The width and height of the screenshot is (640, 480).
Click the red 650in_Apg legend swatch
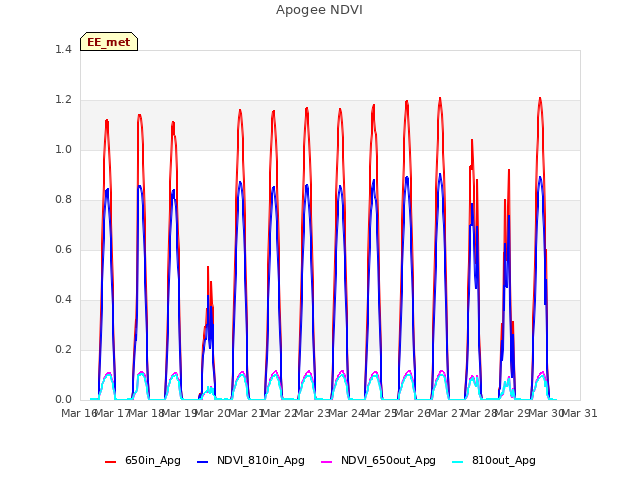110,461
